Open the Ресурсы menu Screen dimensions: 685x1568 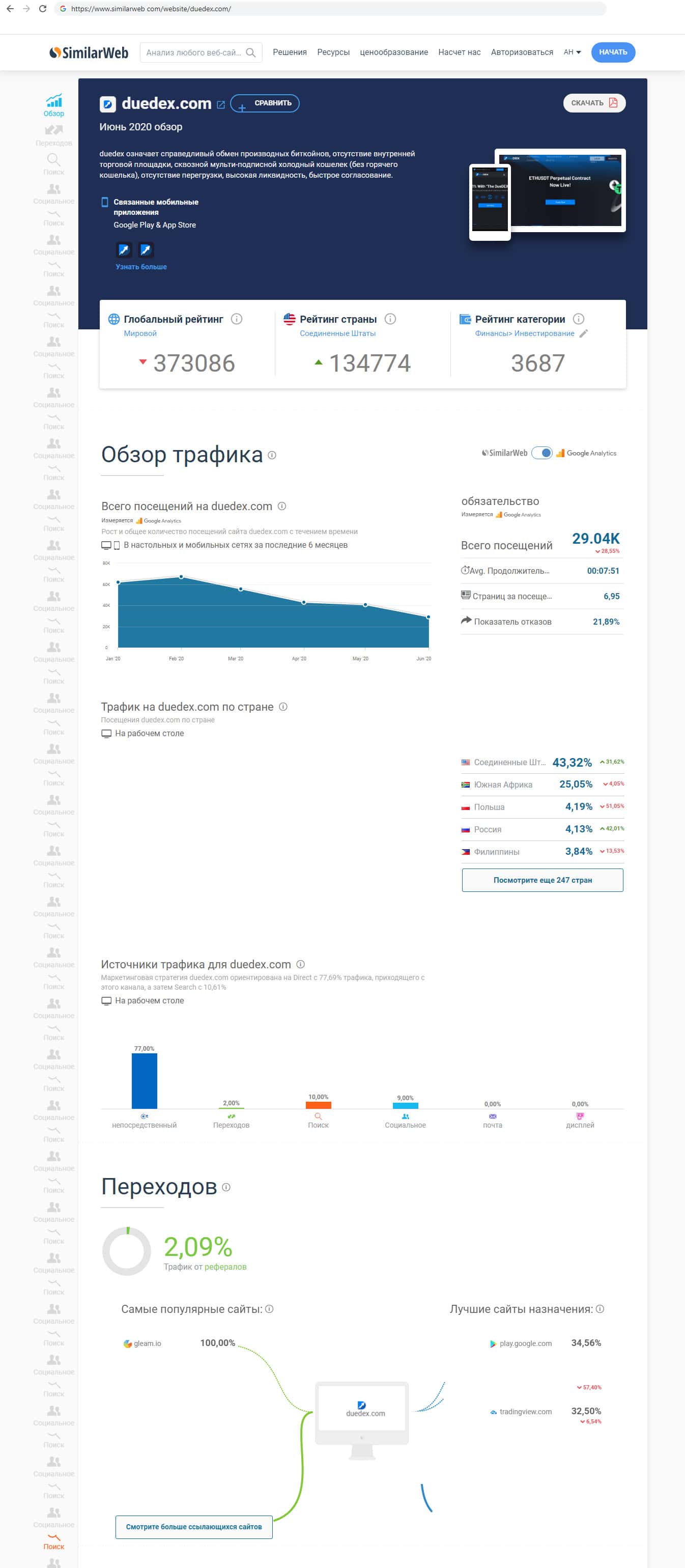click(x=333, y=53)
